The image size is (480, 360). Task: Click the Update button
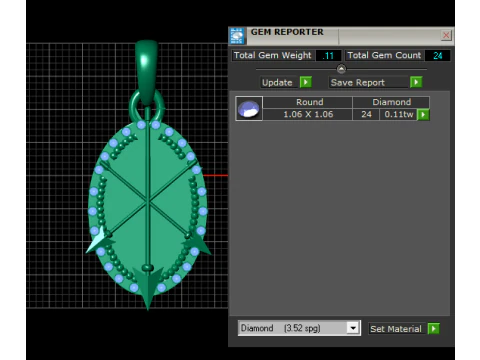[x=279, y=82]
